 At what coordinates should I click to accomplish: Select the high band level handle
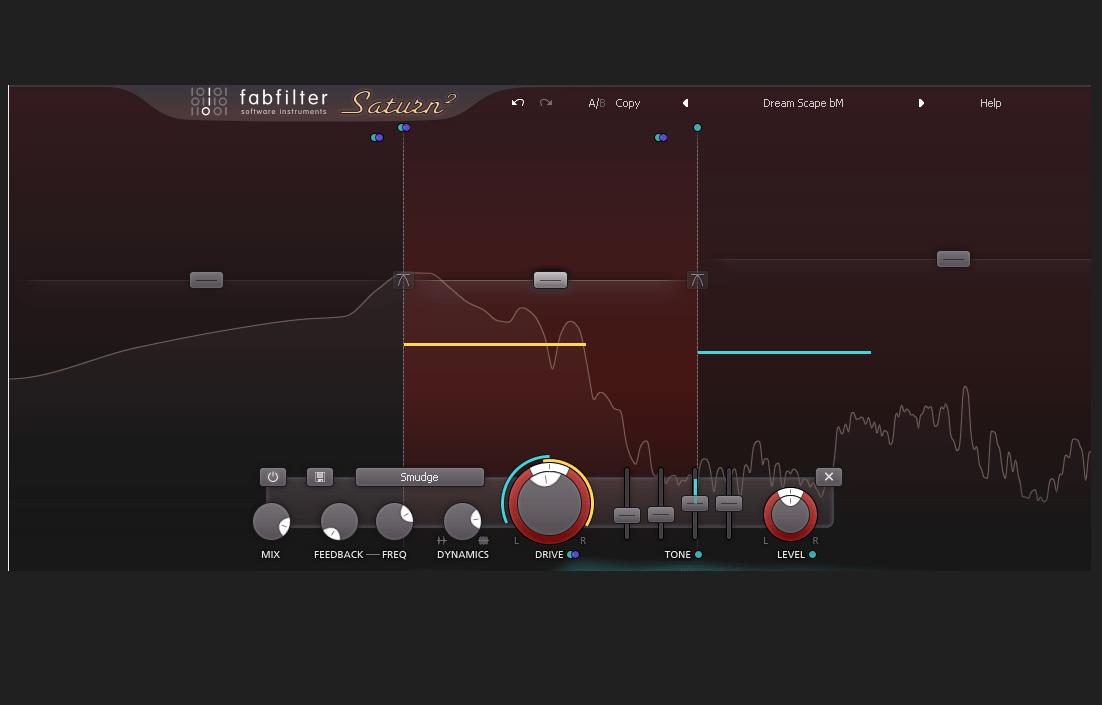(954, 259)
